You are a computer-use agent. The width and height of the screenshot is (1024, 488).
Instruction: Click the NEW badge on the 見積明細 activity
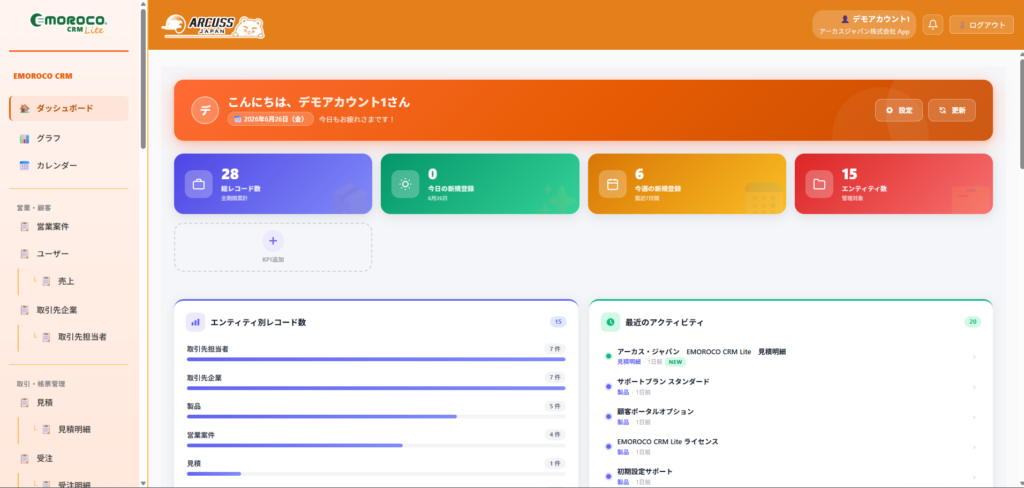pos(675,361)
